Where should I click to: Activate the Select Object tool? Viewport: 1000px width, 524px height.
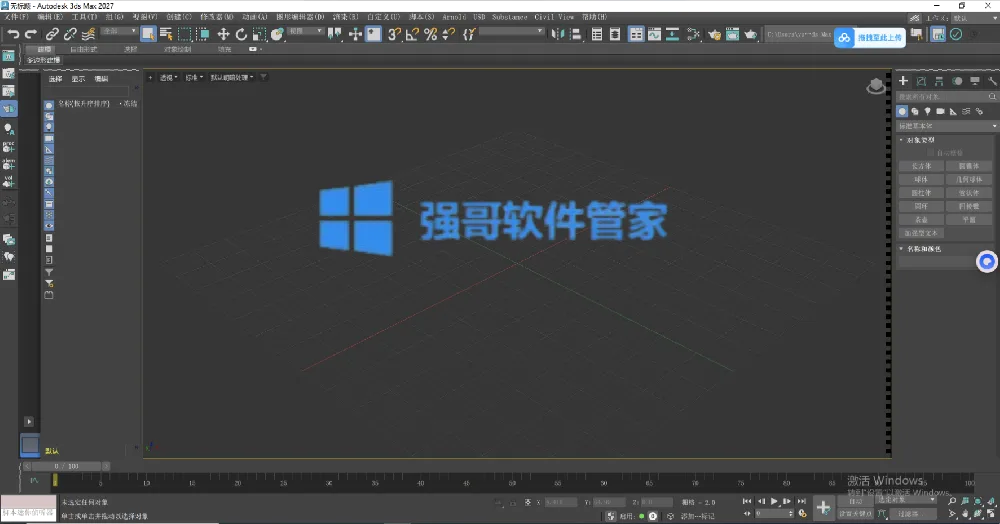(x=148, y=34)
